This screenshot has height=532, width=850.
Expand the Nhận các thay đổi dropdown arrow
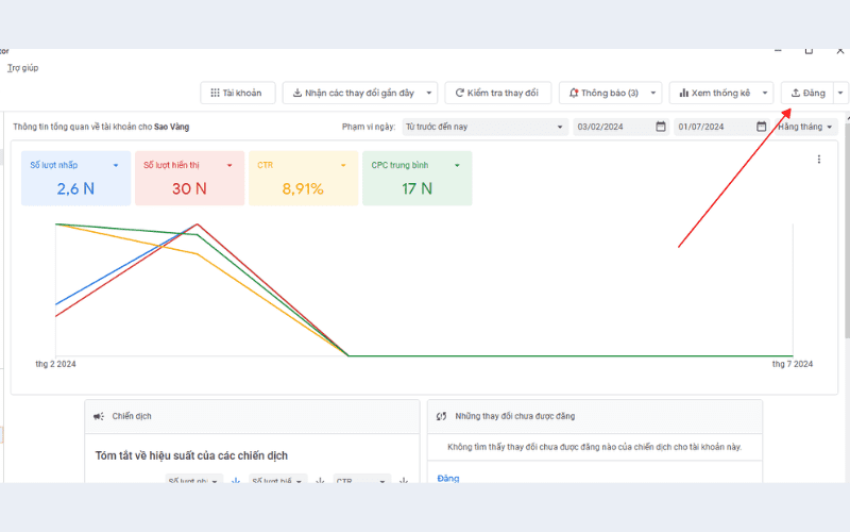tap(429, 93)
